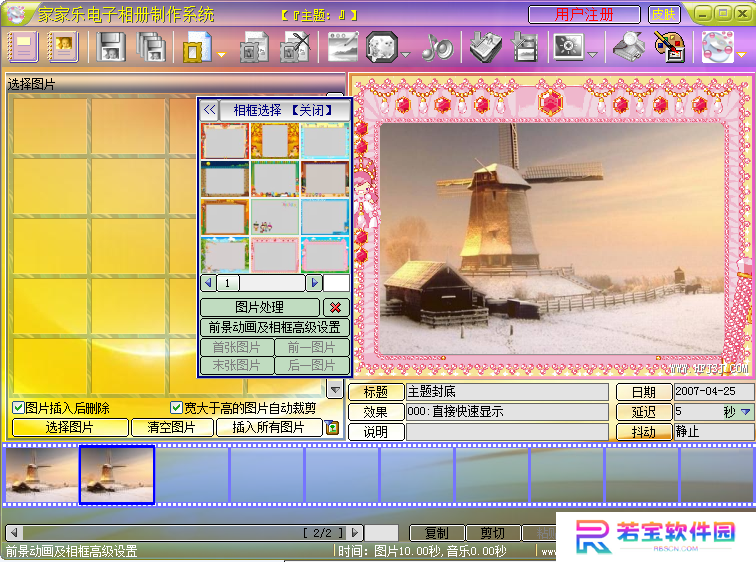Image resolution: width=756 pixels, height=562 pixels.
Task: Go to previous frame page arrow
Action: tap(208, 283)
